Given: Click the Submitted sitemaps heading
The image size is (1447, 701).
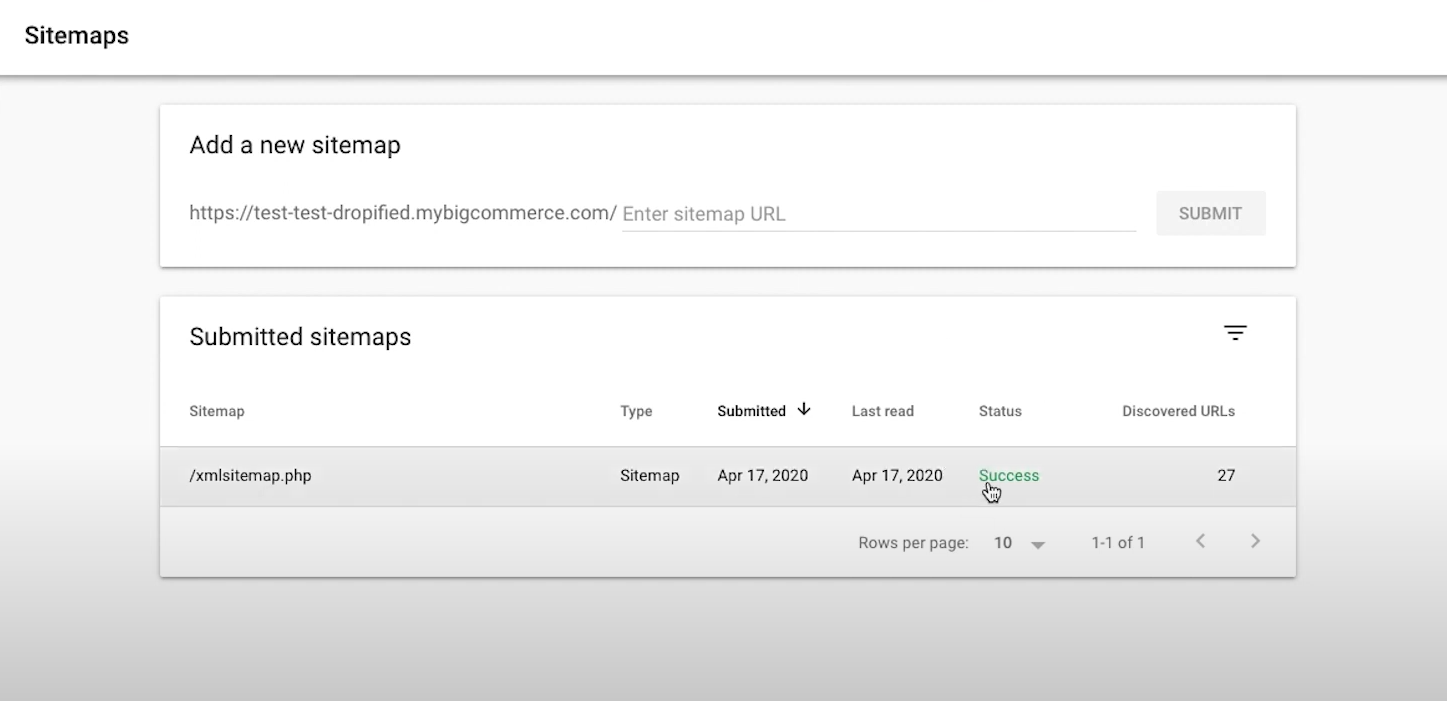Looking at the screenshot, I should (300, 337).
